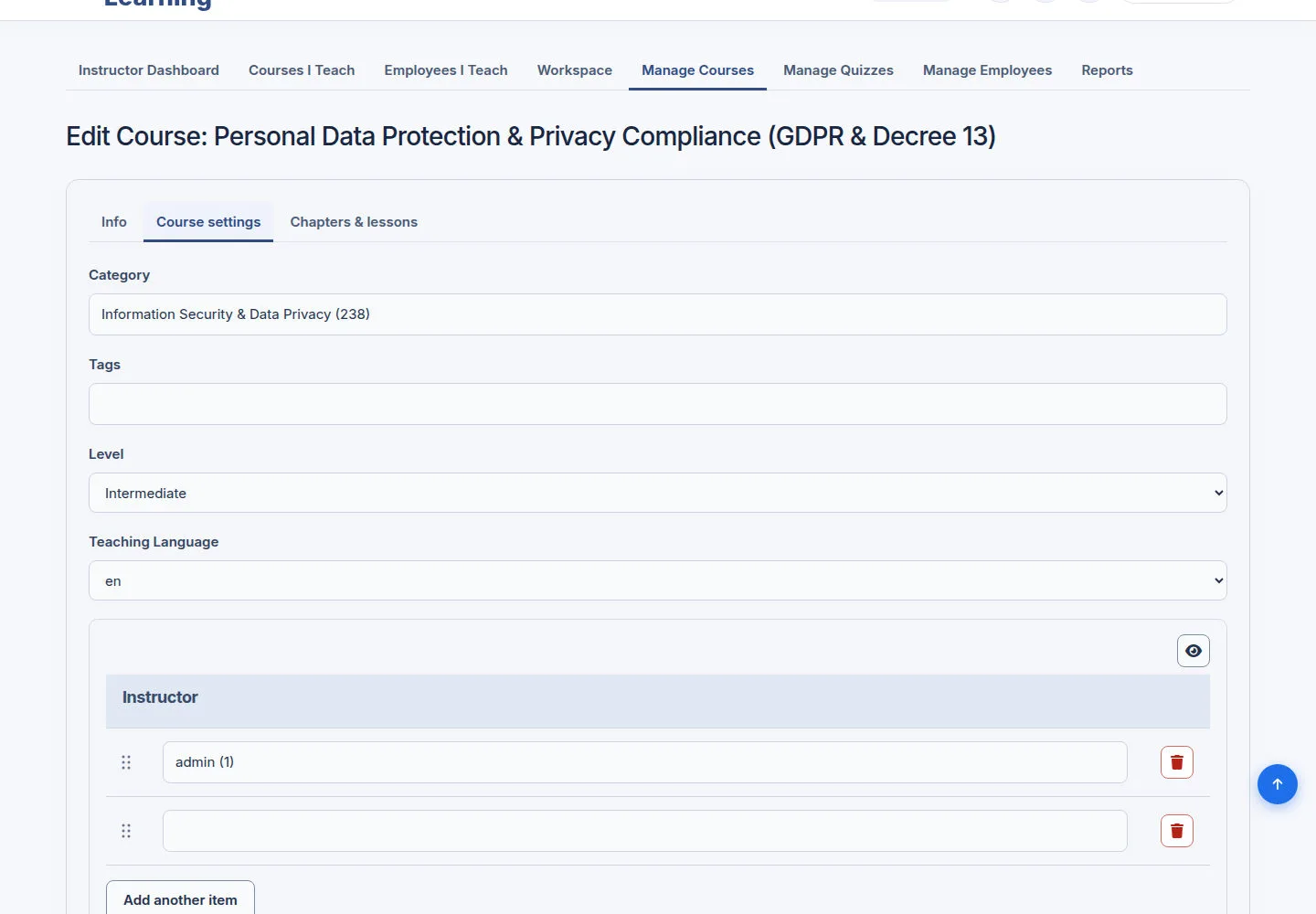Toggle row weights visibility eye icon
The height and width of the screenshot is (914, 1316).
[x=1193, y=651]
